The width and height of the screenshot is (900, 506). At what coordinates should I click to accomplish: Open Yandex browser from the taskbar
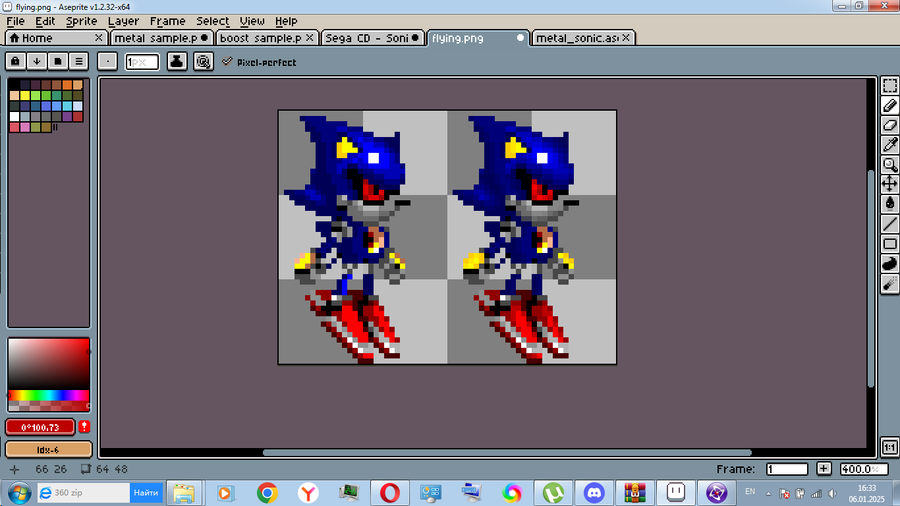coord(308,493)
